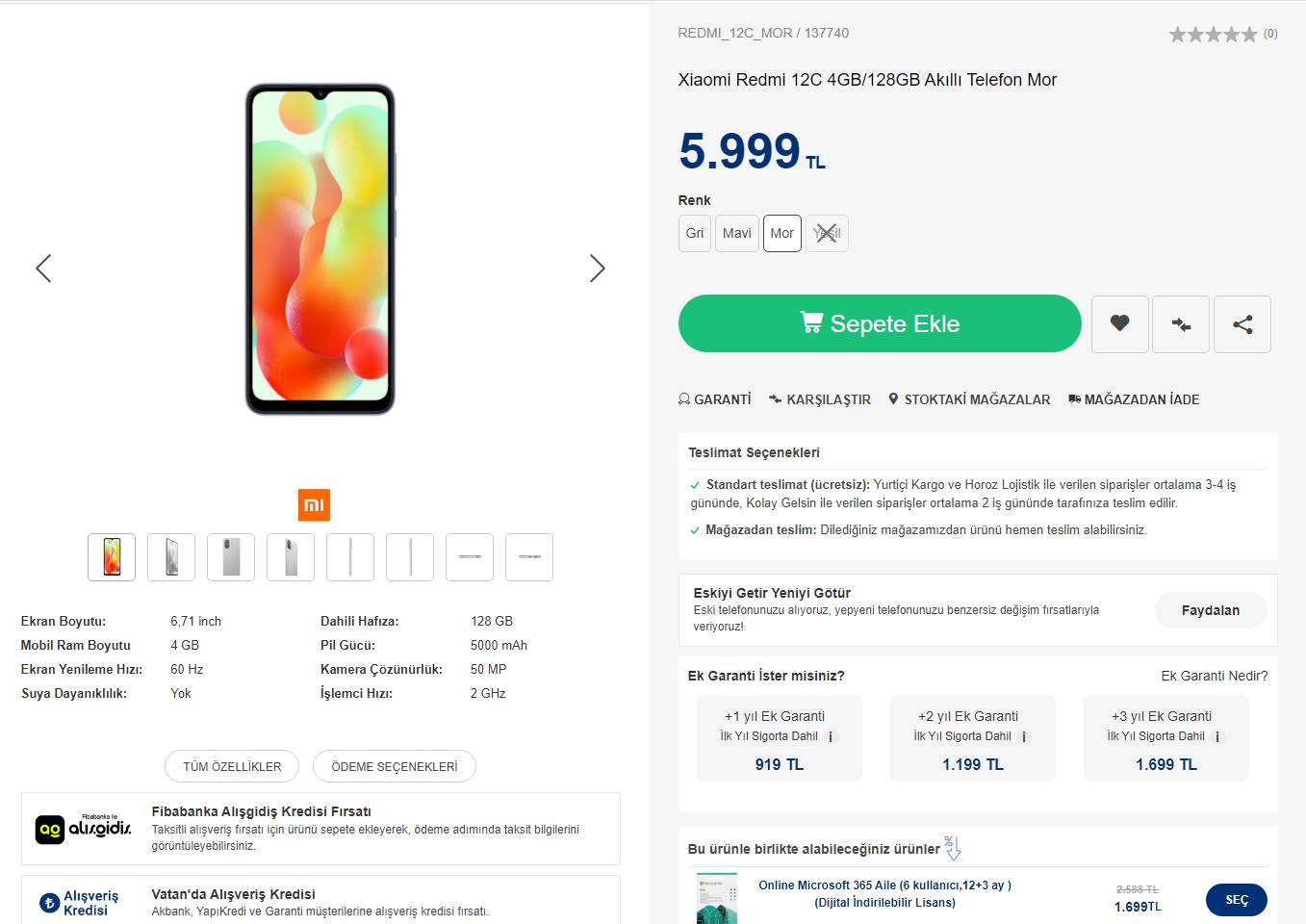Viewport: 1306px width, 924px height.
Task: Open STOKTAKİ MAĞAZALAR store list
Action: (969, 399)
